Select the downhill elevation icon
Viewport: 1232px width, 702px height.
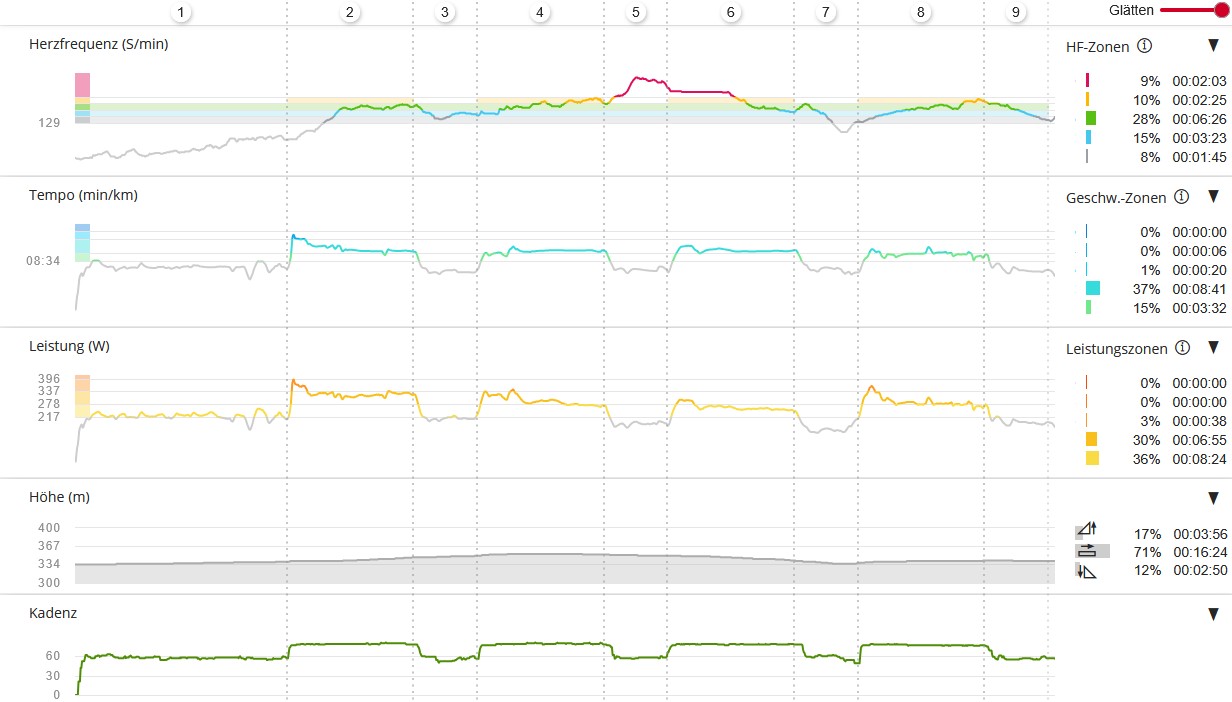[1086, 570]
